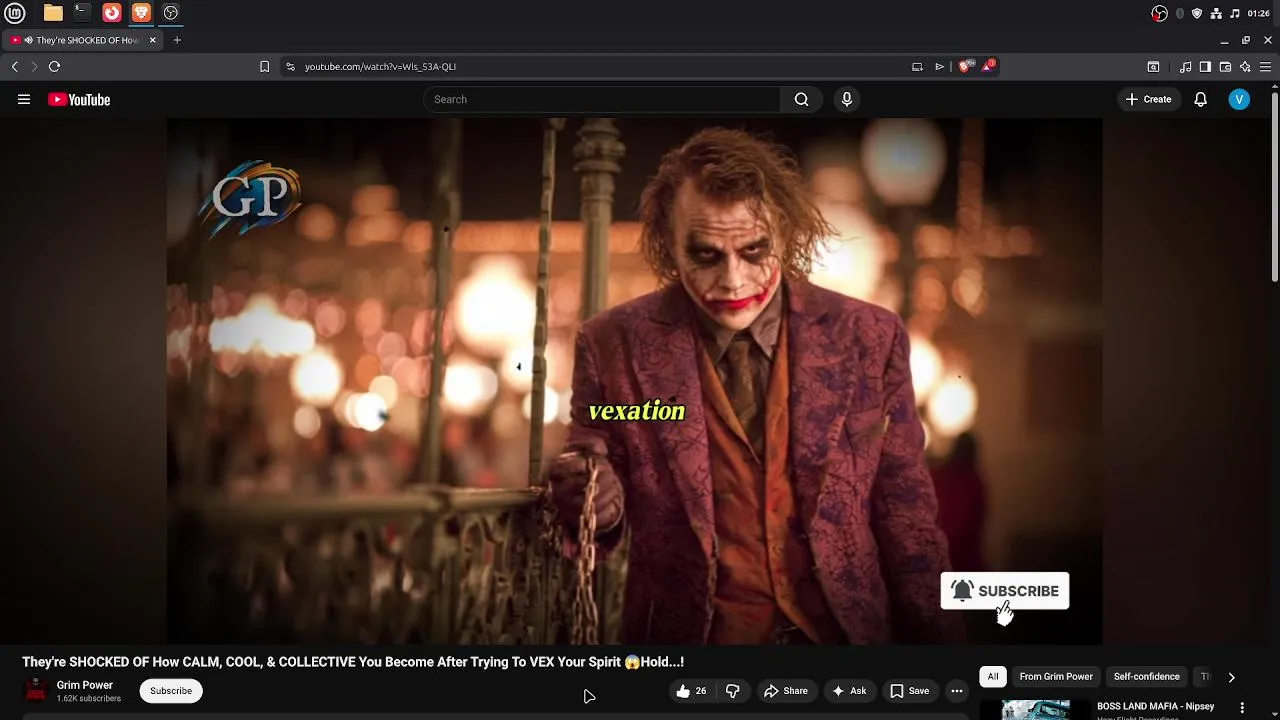Image resolution: width=1280 pixels, height=720 pixels.
Task: Open Brave Rewards triangle icon
Action: pos(988,66)
